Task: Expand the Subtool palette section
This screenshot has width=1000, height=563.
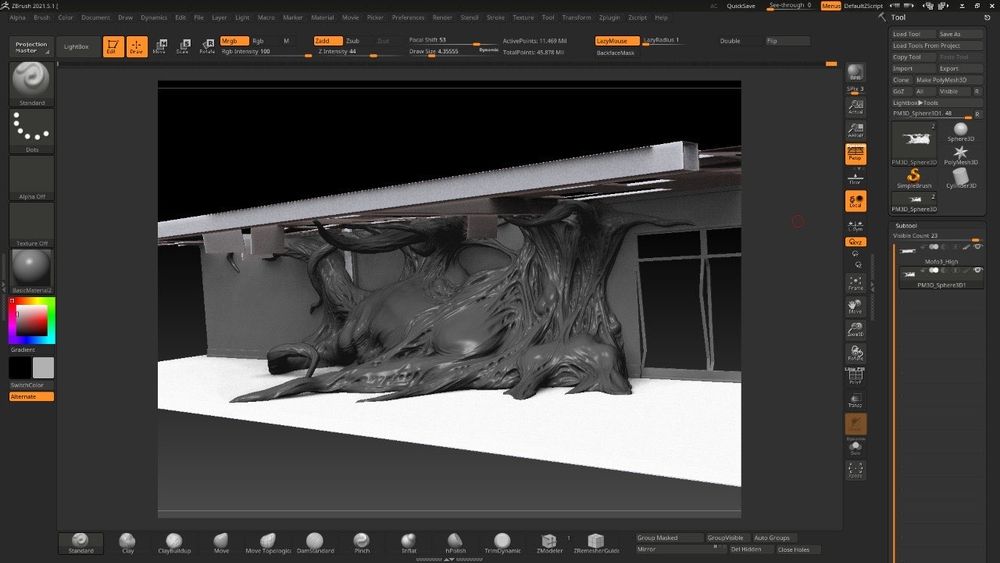Action: [907, 225]
